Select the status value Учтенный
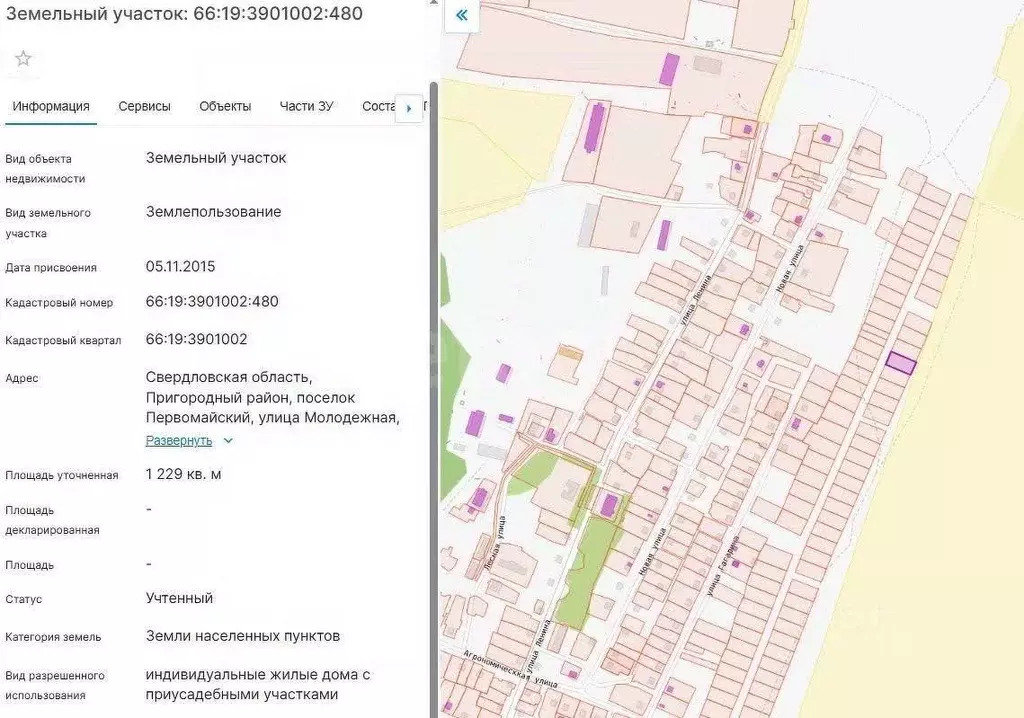 [180, 598]
